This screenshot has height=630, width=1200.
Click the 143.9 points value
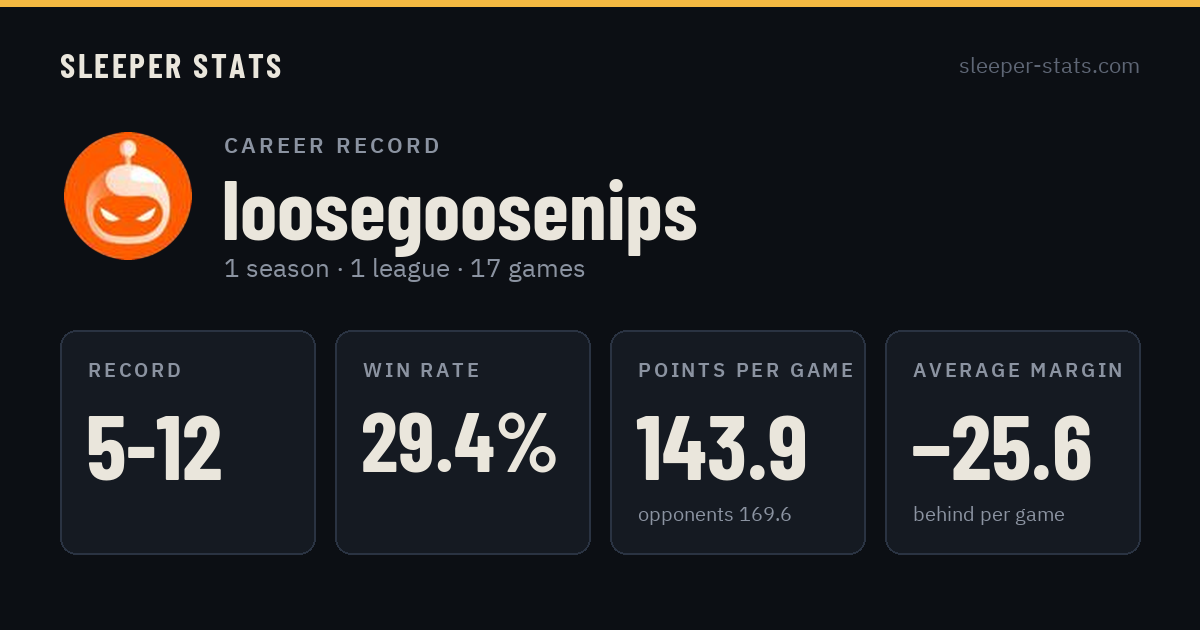point(722,447)
